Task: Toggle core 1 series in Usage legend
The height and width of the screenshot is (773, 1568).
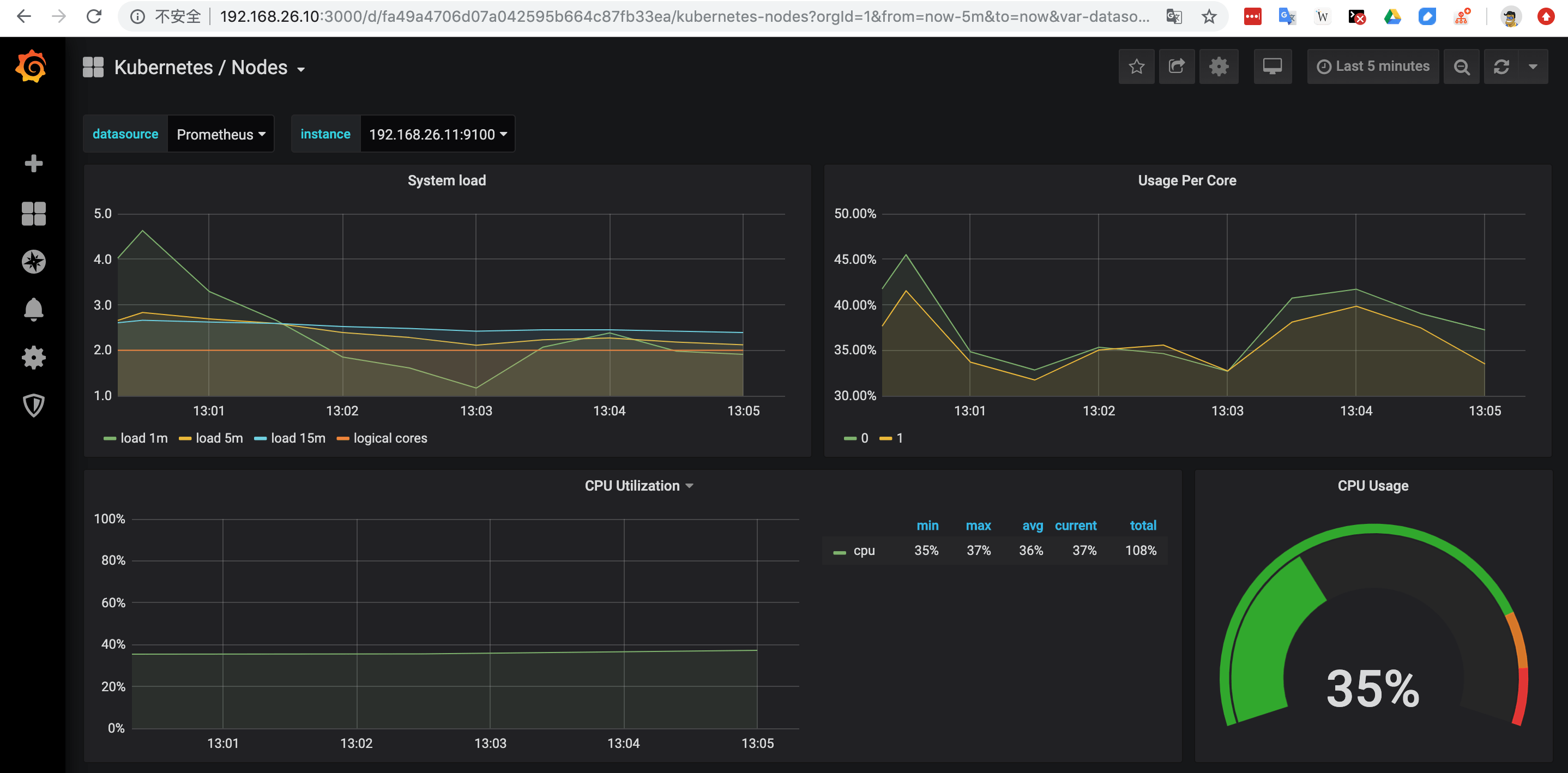Action: [x=898, y=438]
